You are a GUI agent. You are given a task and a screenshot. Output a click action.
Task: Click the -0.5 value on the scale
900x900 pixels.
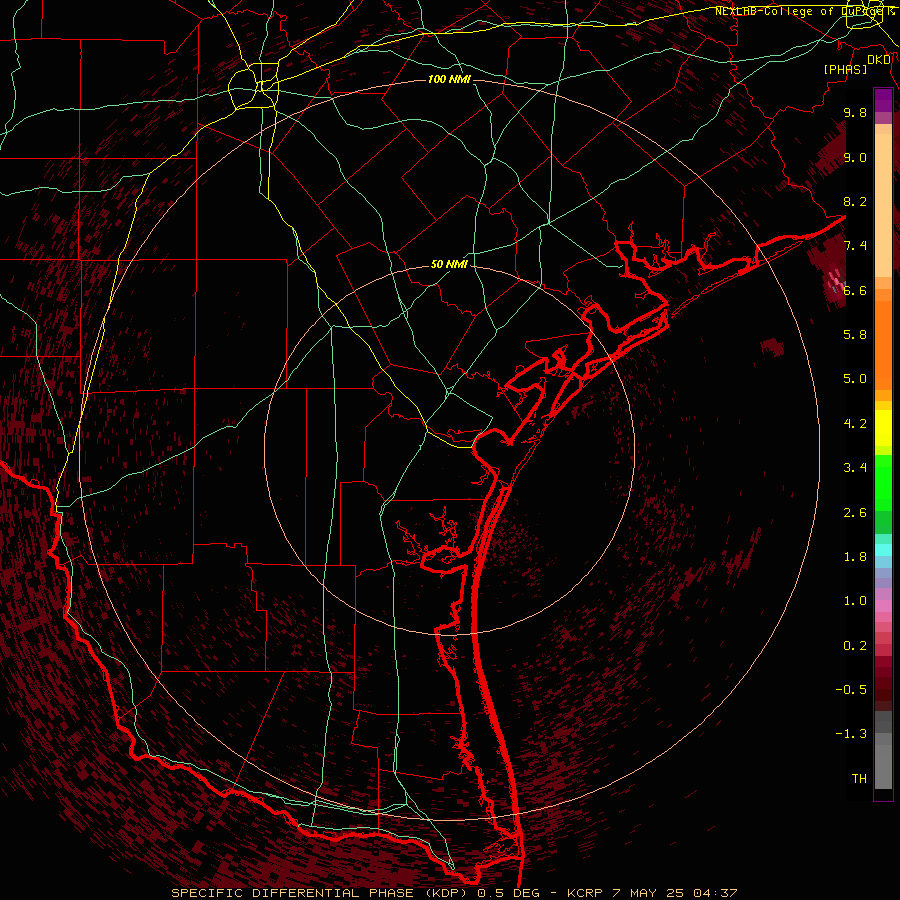(x=851, y=690)
